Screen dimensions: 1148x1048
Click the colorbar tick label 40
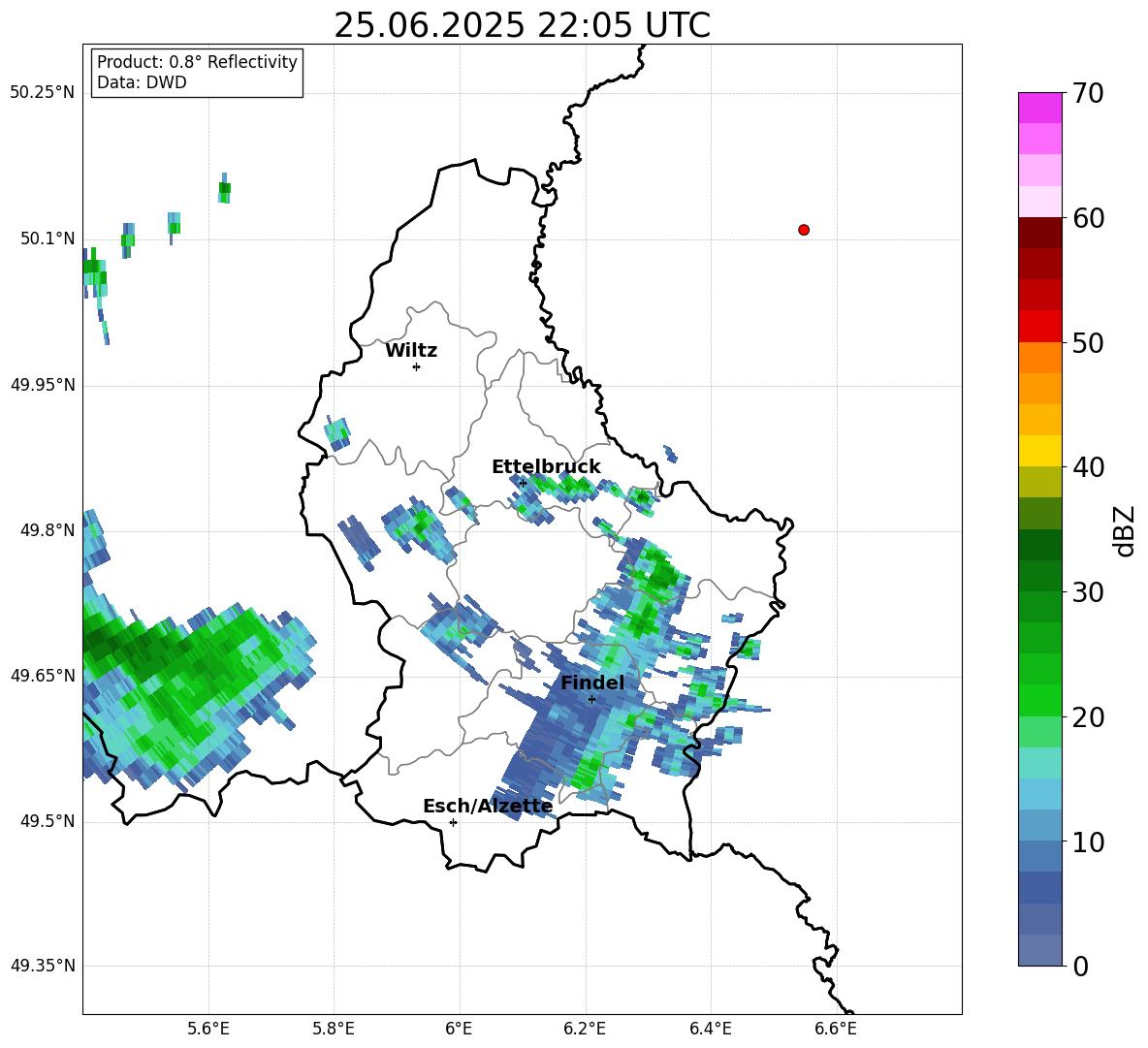pyautogui.click(x=1089, y=467)
